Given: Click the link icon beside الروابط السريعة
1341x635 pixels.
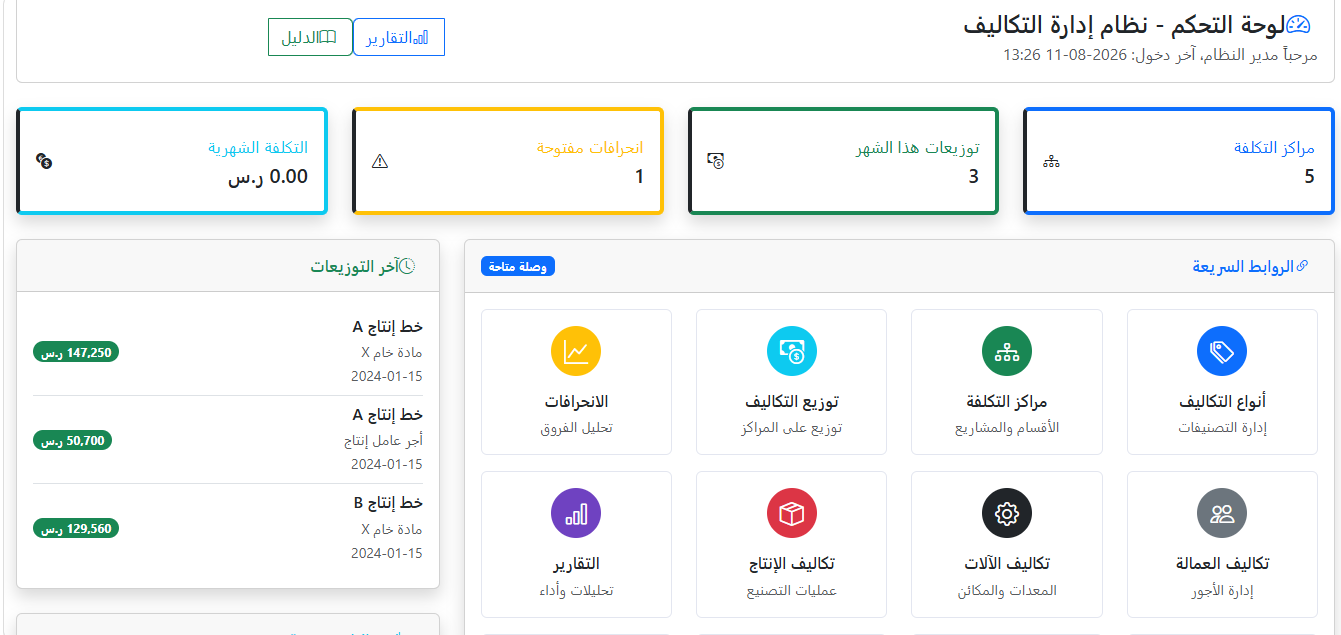Looking at the screenshot, I should (1302, 266).
